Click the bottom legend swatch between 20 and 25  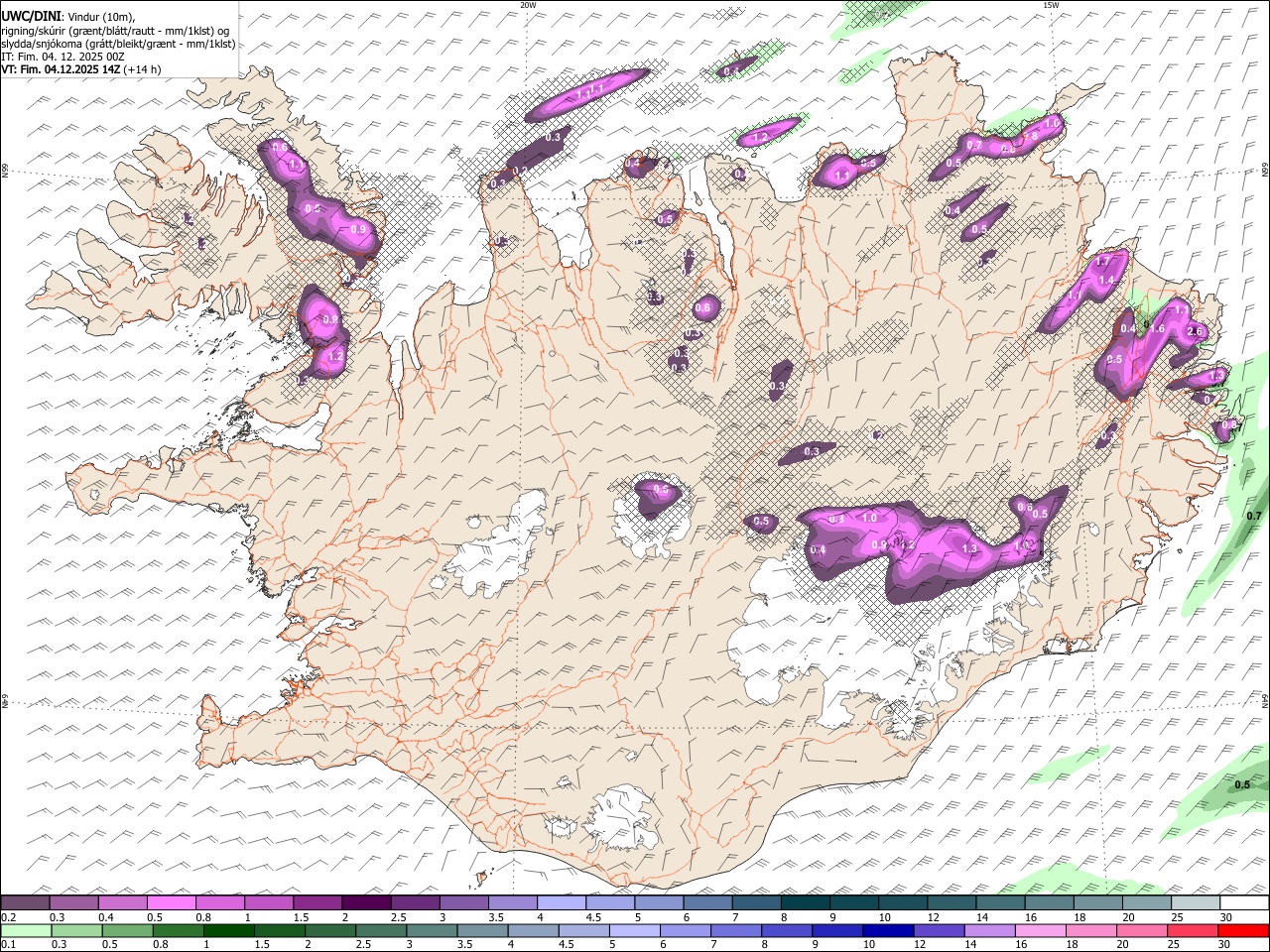coord(1141,930)
